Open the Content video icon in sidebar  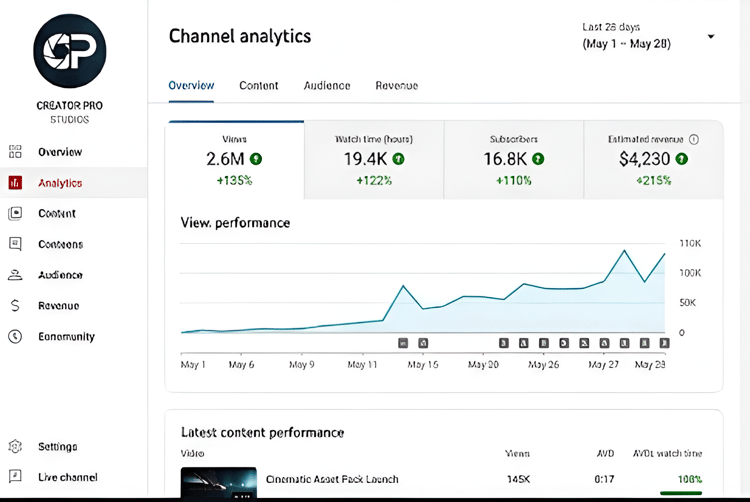click(15, 213)
